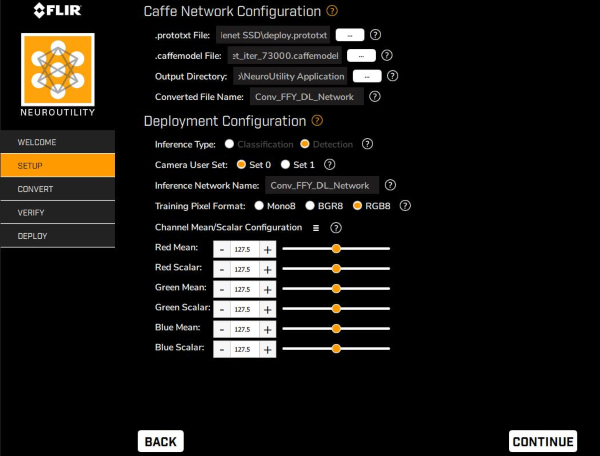This screenshot has height=456, width=600.
Task: Increase Red Mean with plus button
Action: point(267,249)
